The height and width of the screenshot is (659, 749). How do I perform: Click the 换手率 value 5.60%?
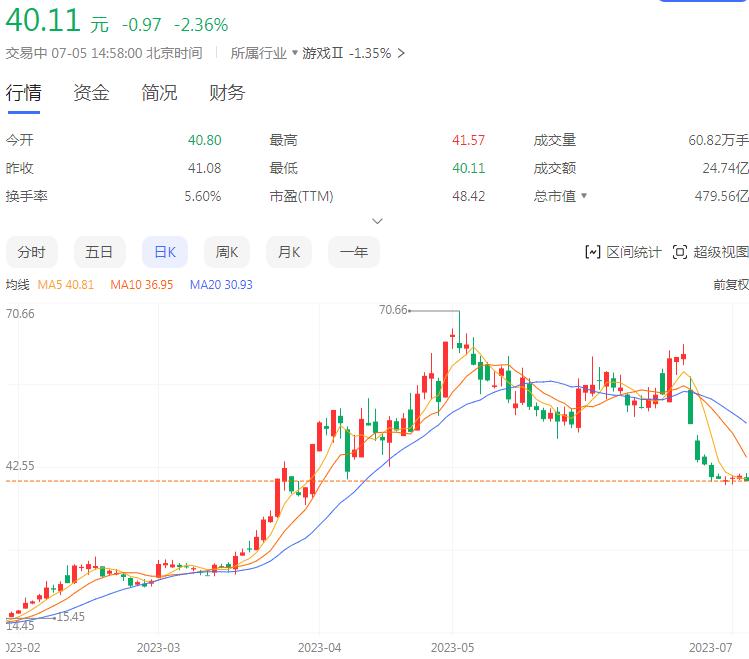(203, 196)
